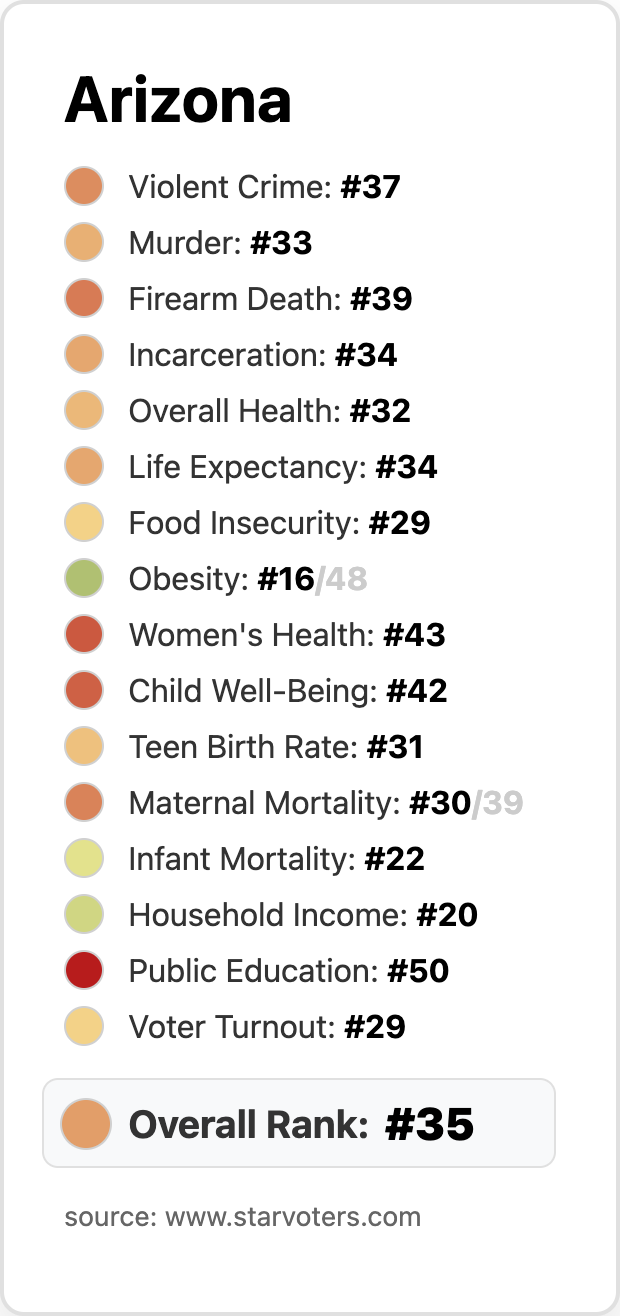Viewport: 620px width, 1316px height.
Task: Click the Violent Crime color dot
Action: coord(84,187)
